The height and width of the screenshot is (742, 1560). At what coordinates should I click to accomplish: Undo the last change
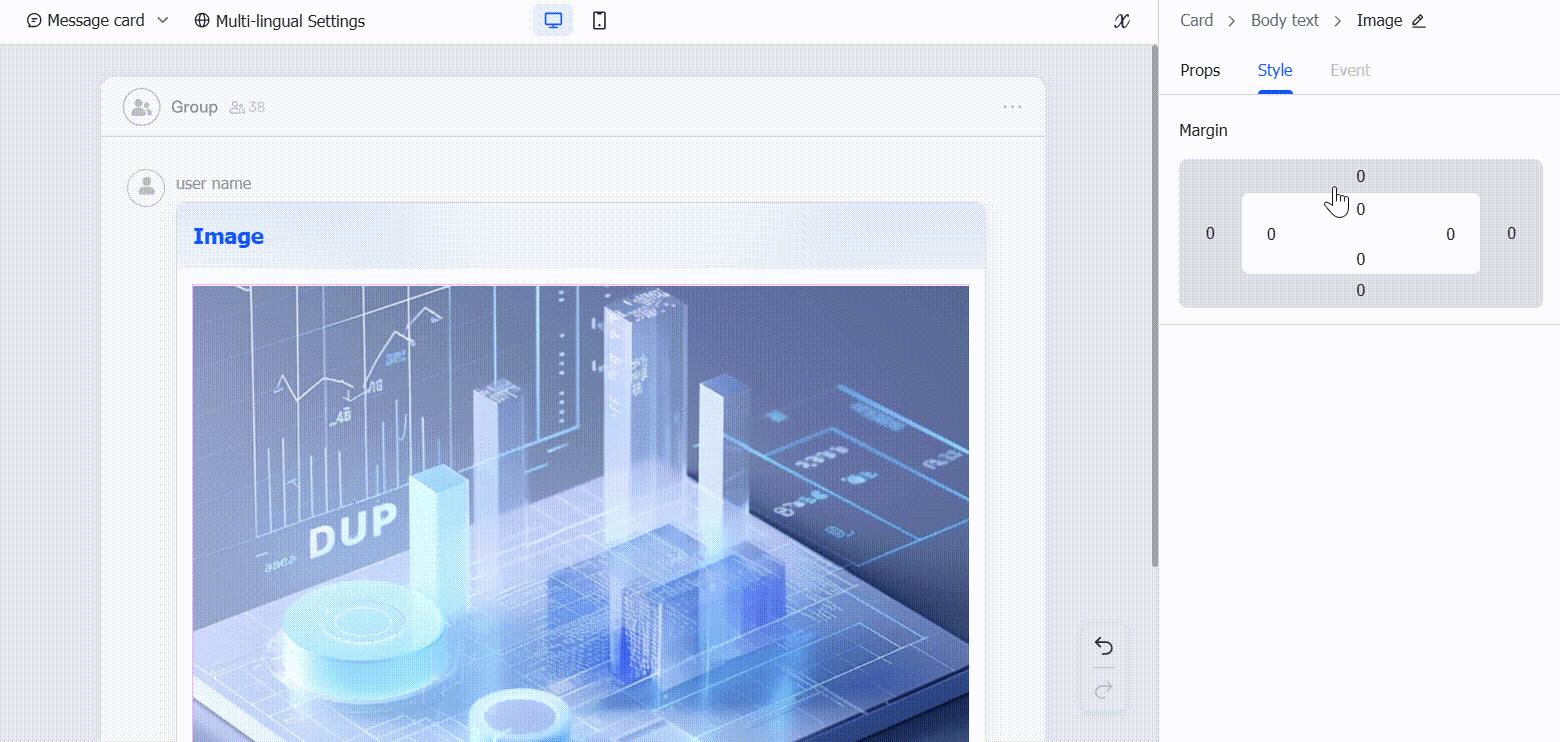(1103, 646)
